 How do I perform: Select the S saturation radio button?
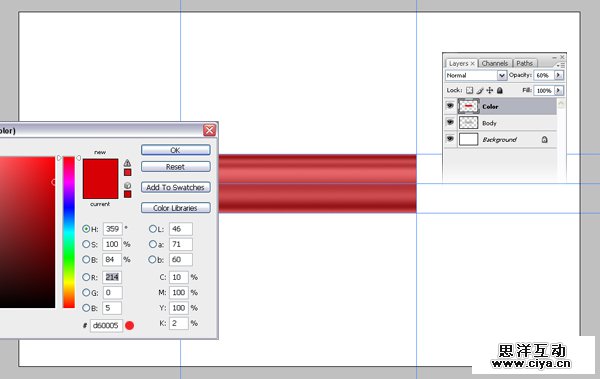(x=86, y=244)
